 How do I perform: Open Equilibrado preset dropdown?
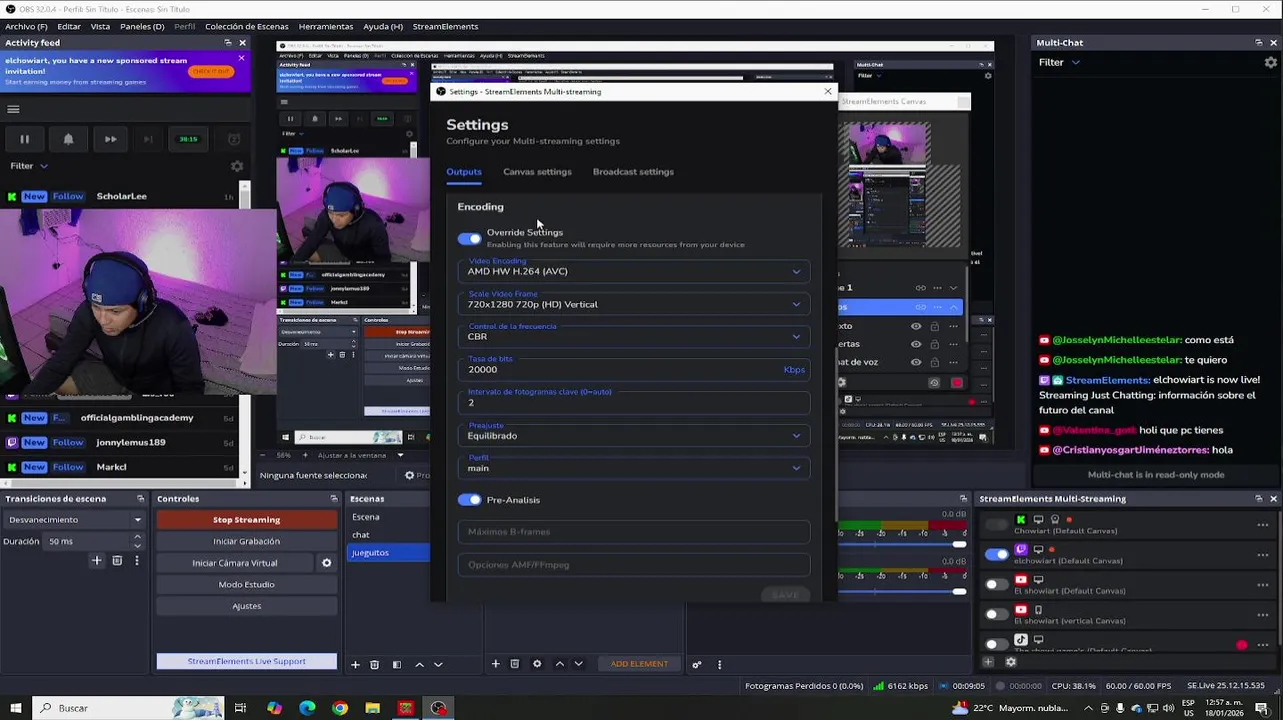(634, 435)
